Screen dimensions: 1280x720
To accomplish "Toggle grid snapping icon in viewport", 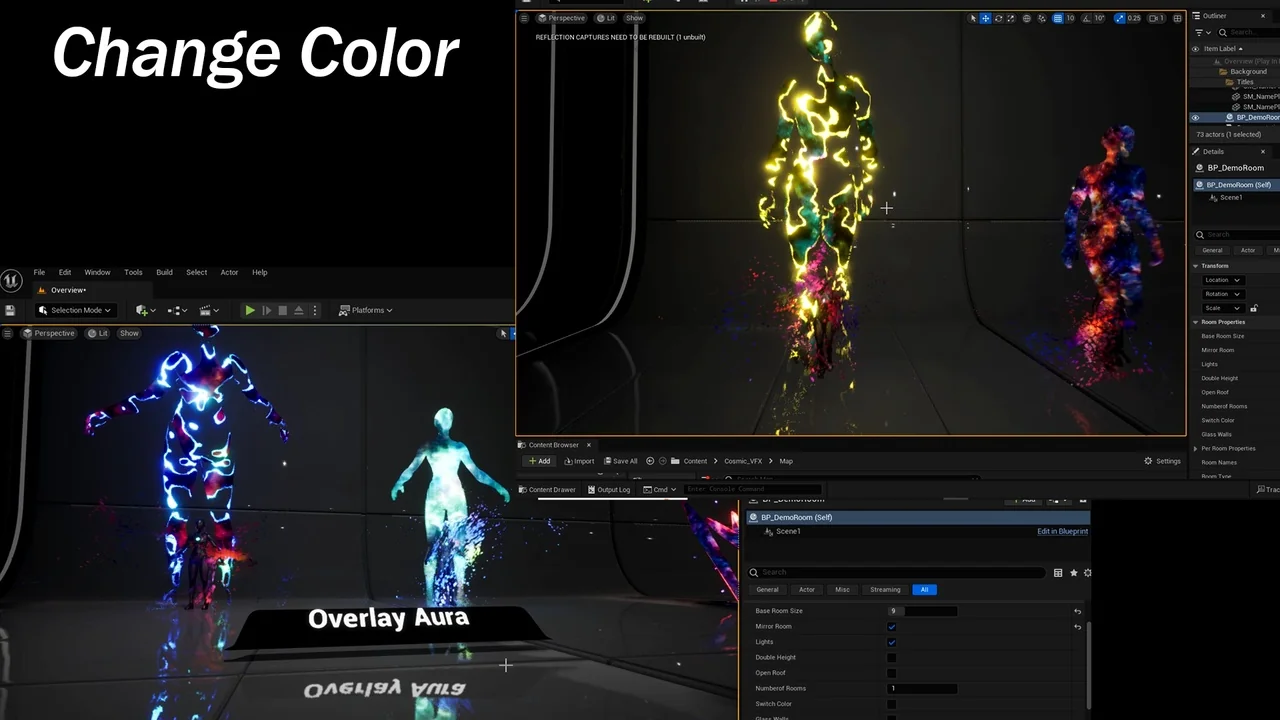I will pyautogui.click(x=1058, y=18).
